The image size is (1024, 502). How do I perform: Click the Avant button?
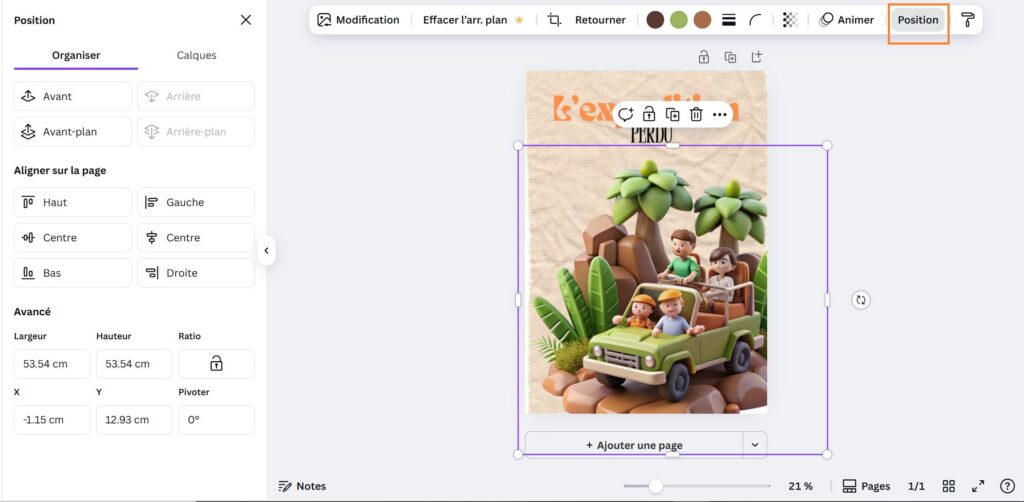point(72,97)
